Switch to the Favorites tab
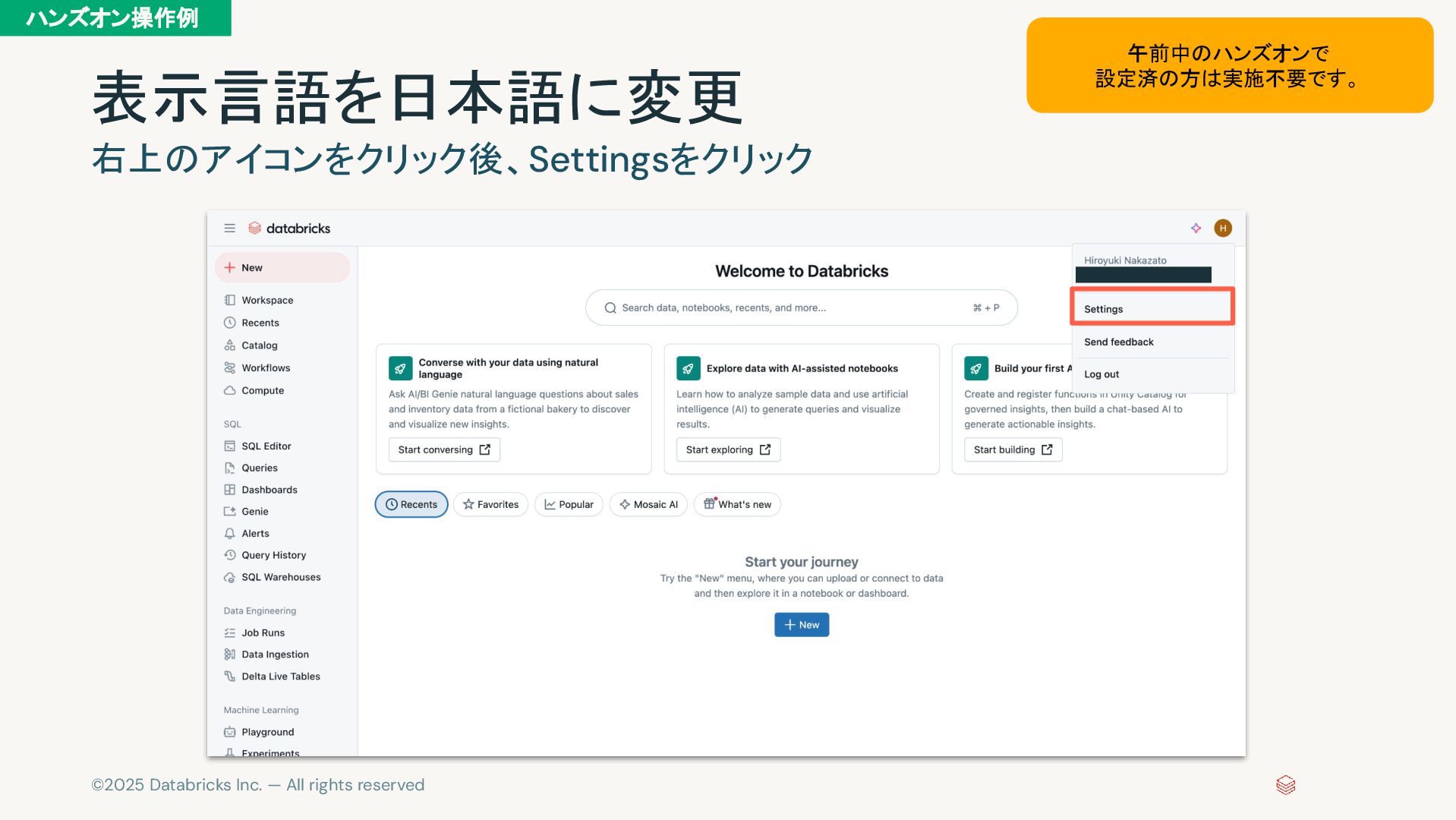The image size is (1456, 820). (x=490, y=505)
